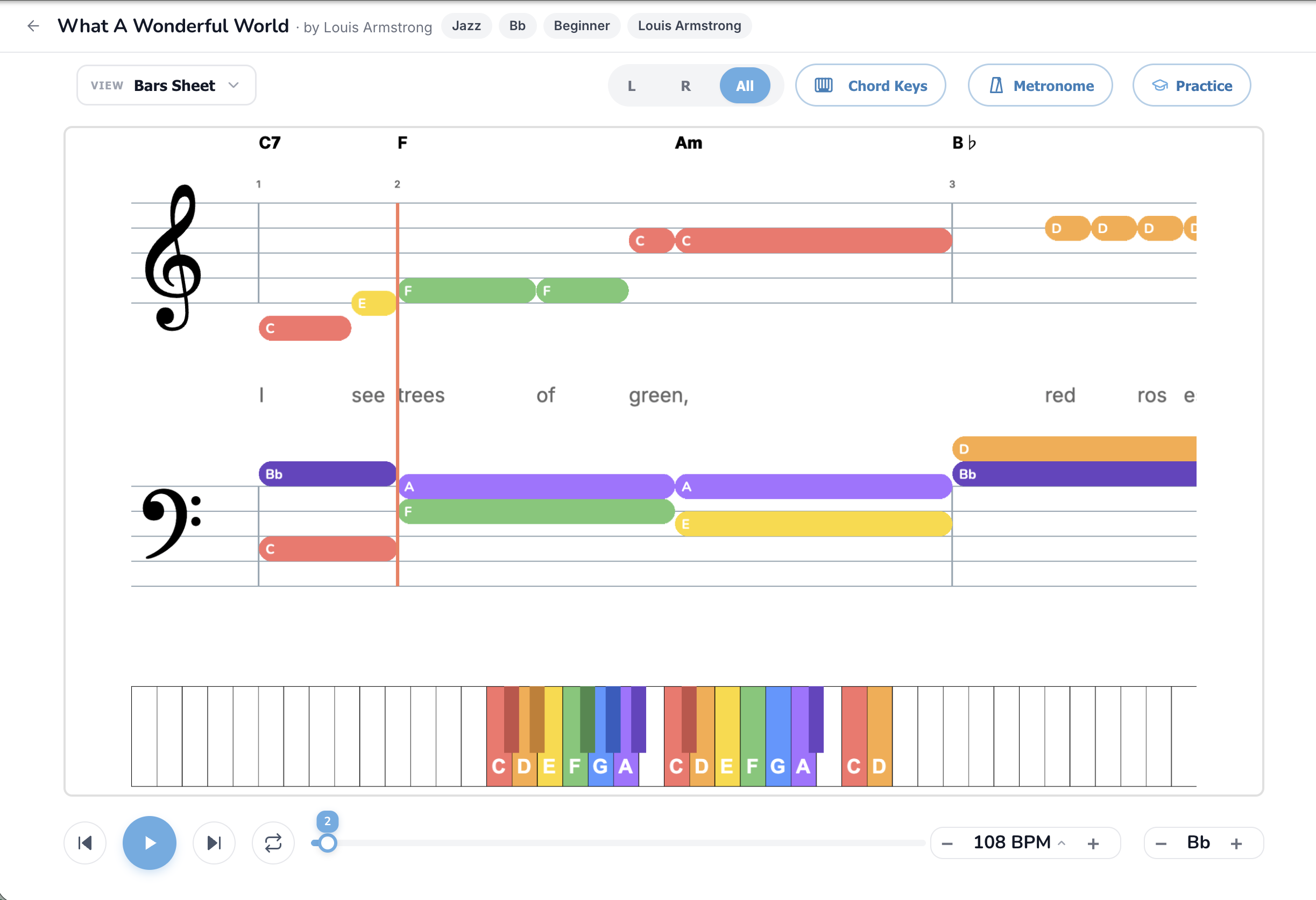This screenshot has height=900, width=1316.
Task: Click the Louis Armstrong artist tag
Action: point(689,26)
